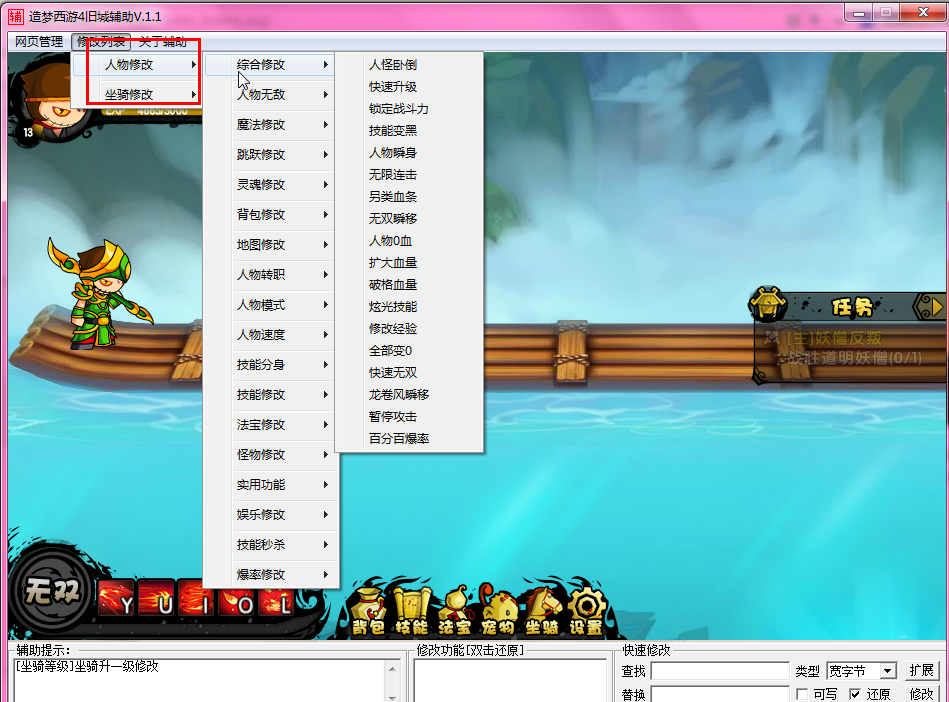949x702 pixels.
Task: Expand the 人物无敌 submenu
Action: point(270,95)
